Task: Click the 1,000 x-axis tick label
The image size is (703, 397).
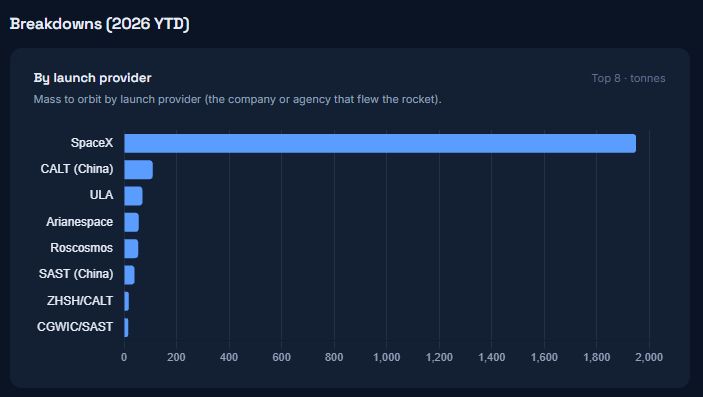Action: click(x=386, y=358)
